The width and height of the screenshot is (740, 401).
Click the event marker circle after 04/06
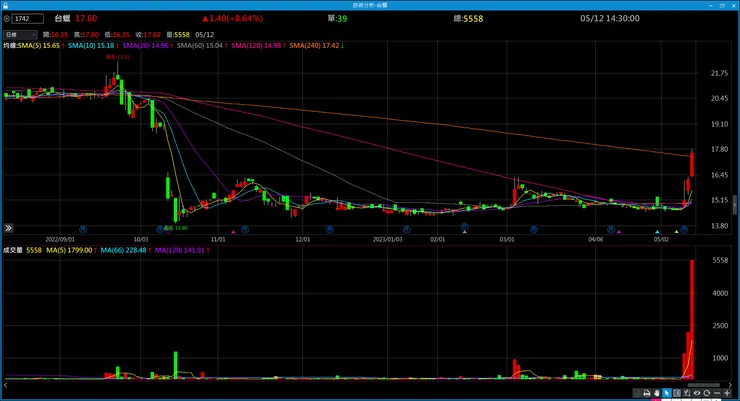click(x=611, y=229)
